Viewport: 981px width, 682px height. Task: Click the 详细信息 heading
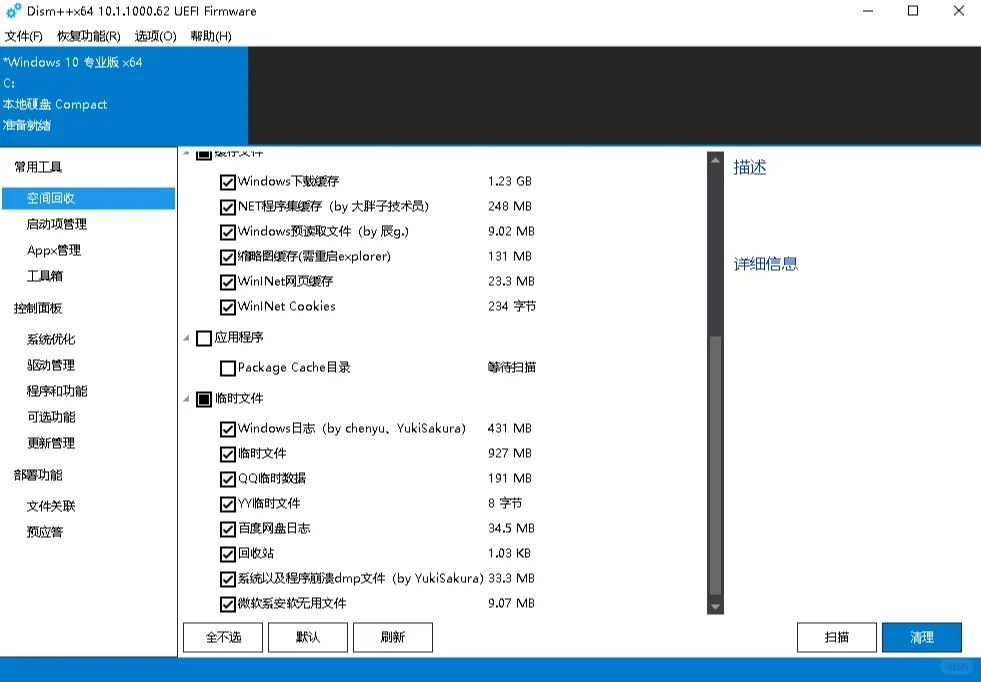point(766,264)
